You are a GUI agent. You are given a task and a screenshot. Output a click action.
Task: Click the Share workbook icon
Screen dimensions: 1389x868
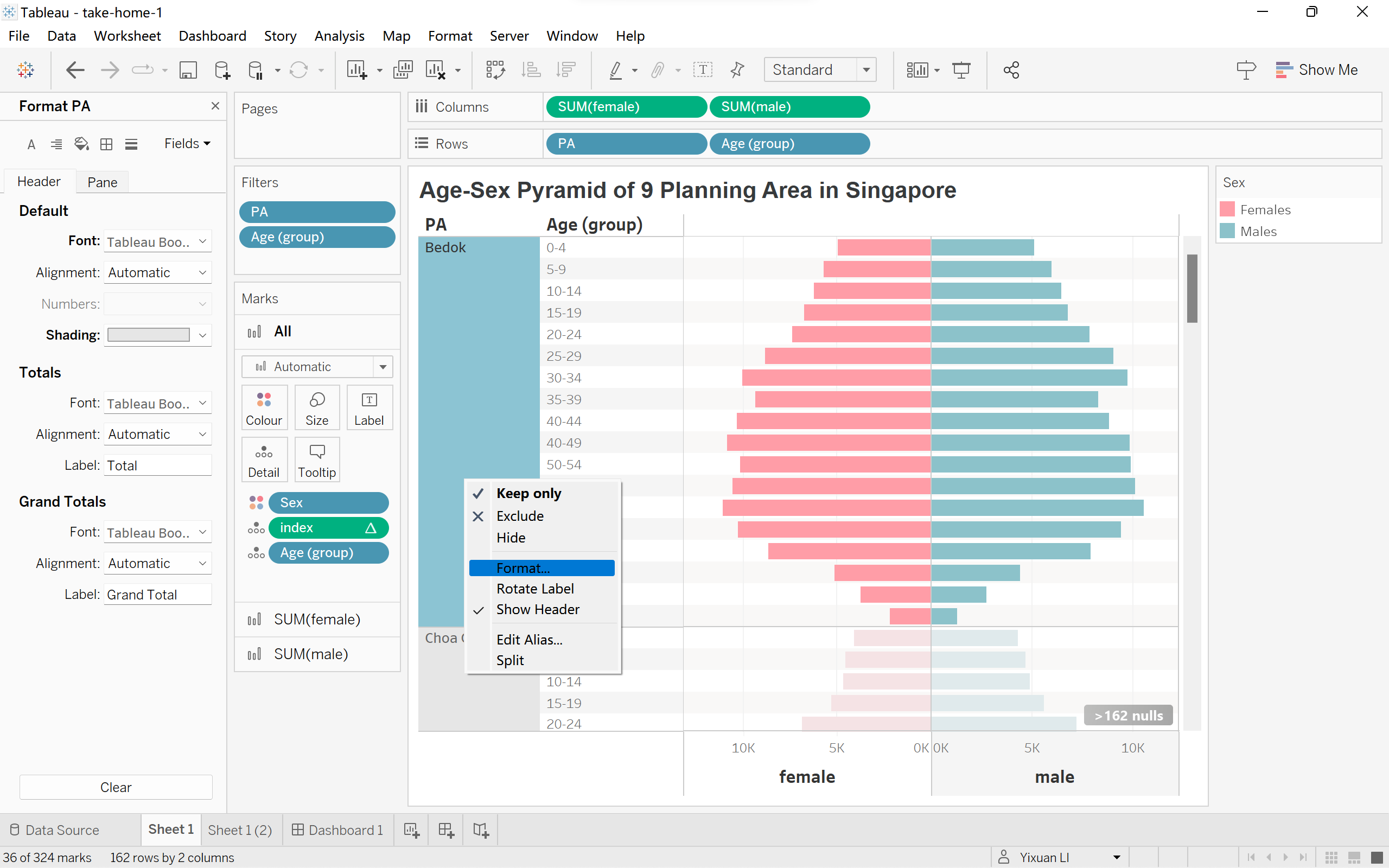(x=1011, y=70)
